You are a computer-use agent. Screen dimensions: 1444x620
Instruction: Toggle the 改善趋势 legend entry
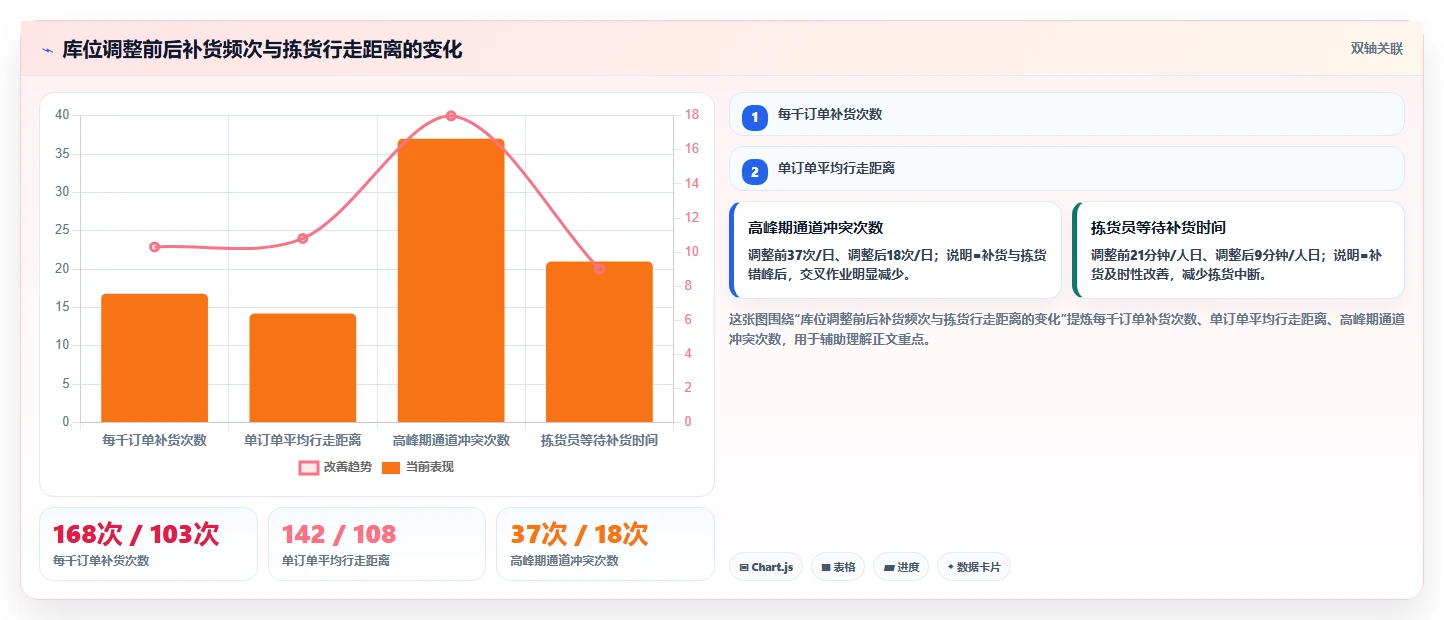coord(336,467)
